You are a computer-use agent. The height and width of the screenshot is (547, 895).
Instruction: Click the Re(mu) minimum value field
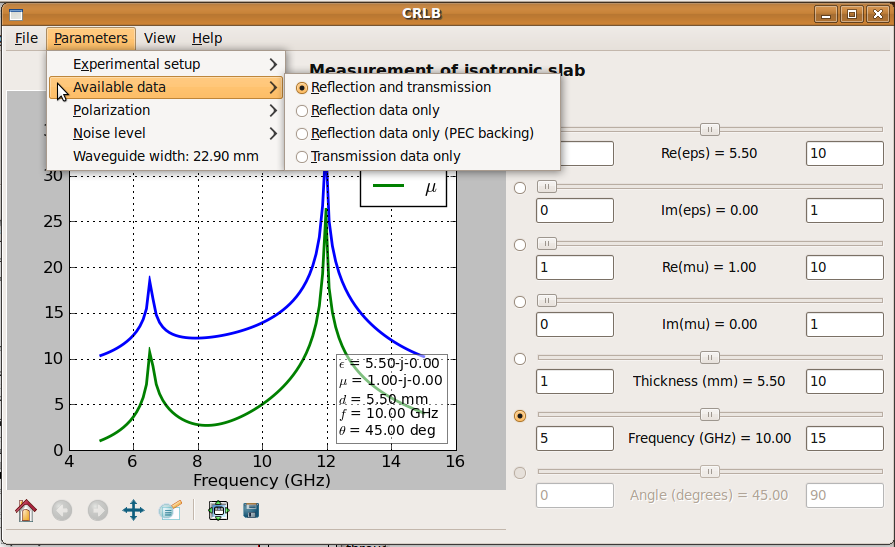pos(575,268)
